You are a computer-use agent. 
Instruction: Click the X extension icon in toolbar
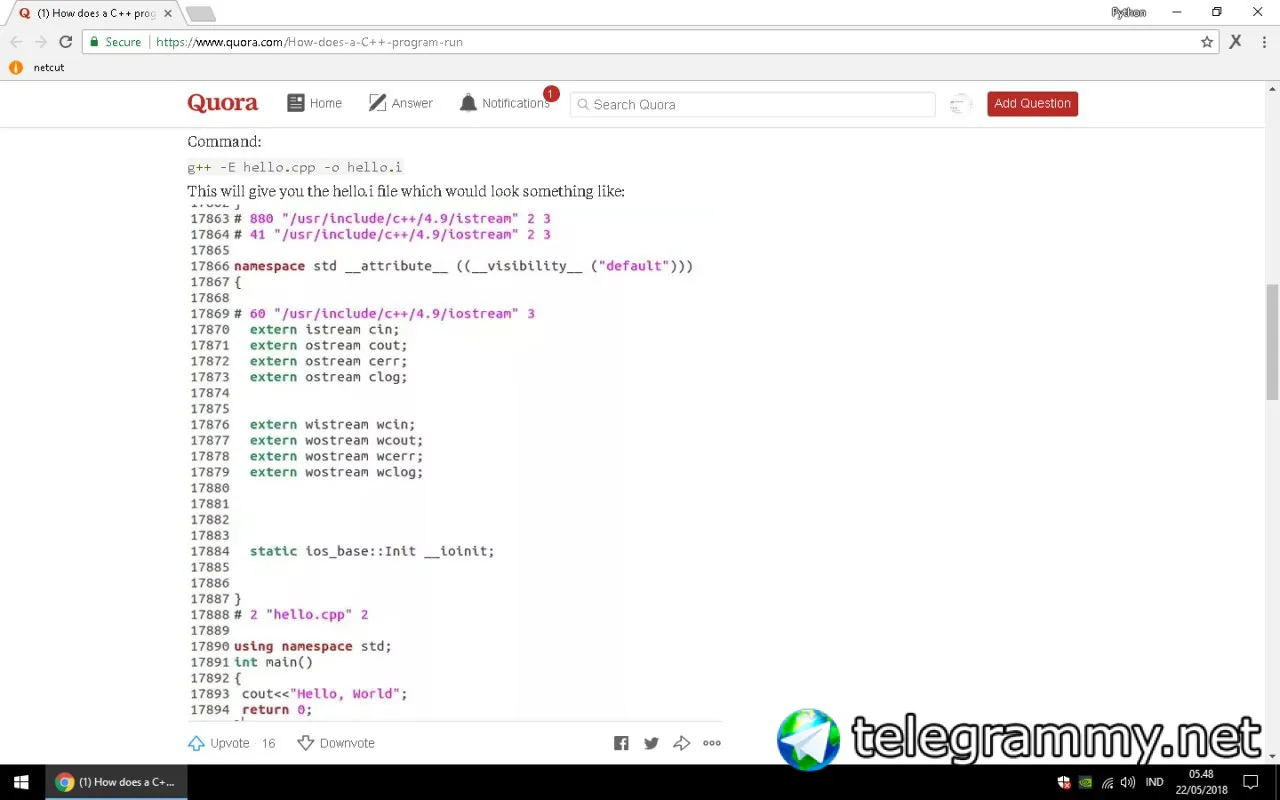coord(1236,42)
